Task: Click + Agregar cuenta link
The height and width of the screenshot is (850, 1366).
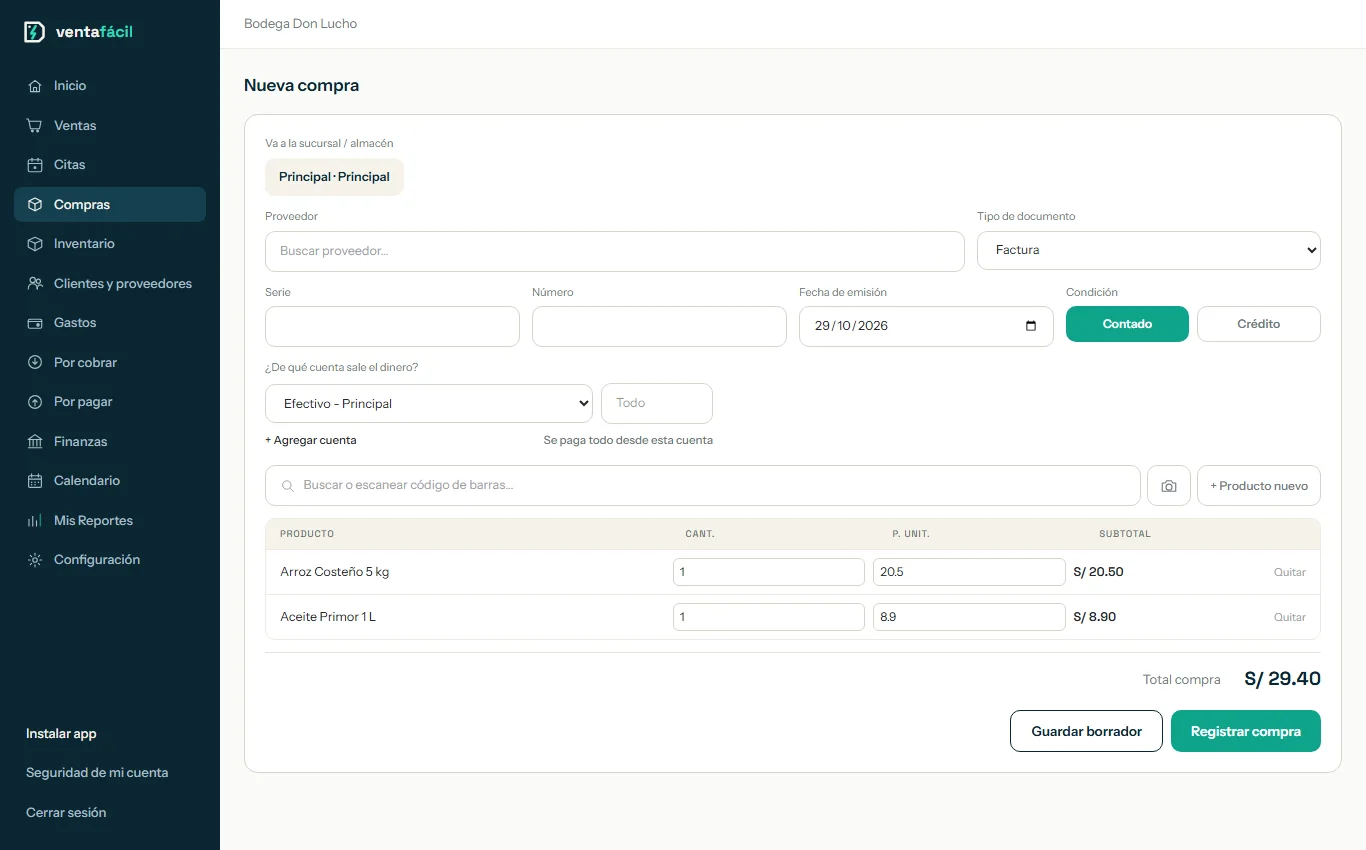Action: 310,440
